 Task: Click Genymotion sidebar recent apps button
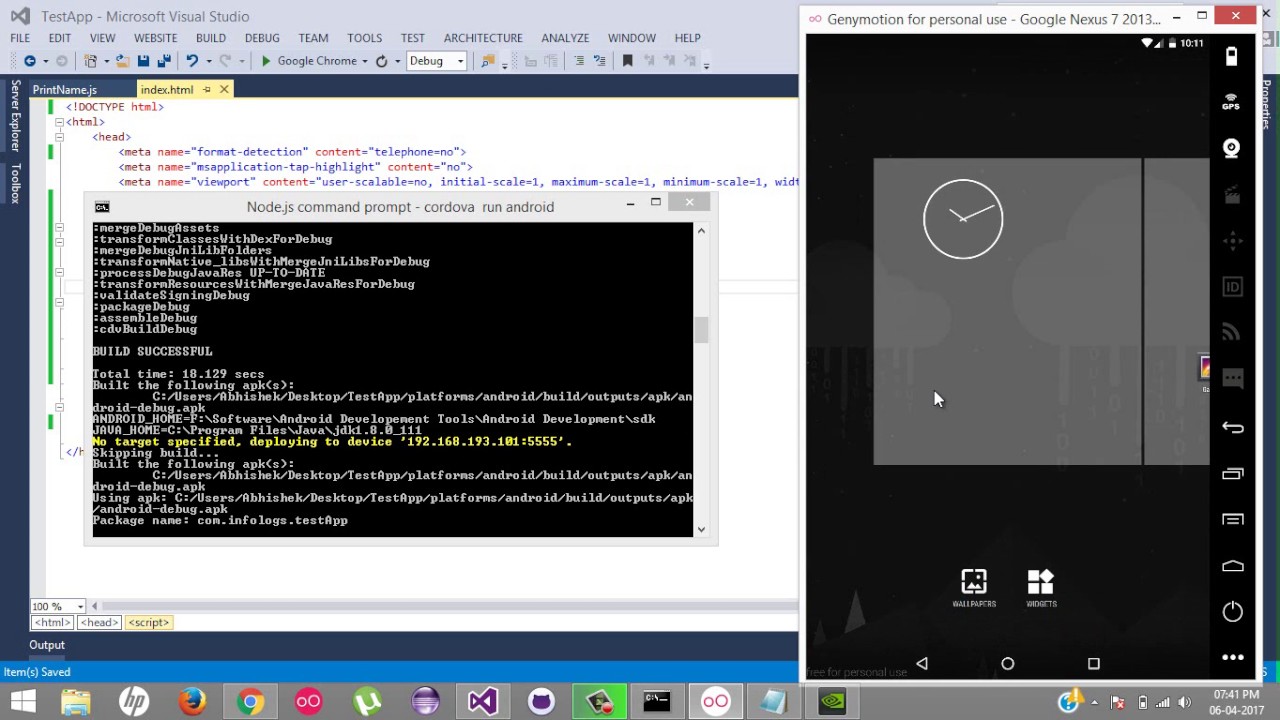click(1232, 473)
